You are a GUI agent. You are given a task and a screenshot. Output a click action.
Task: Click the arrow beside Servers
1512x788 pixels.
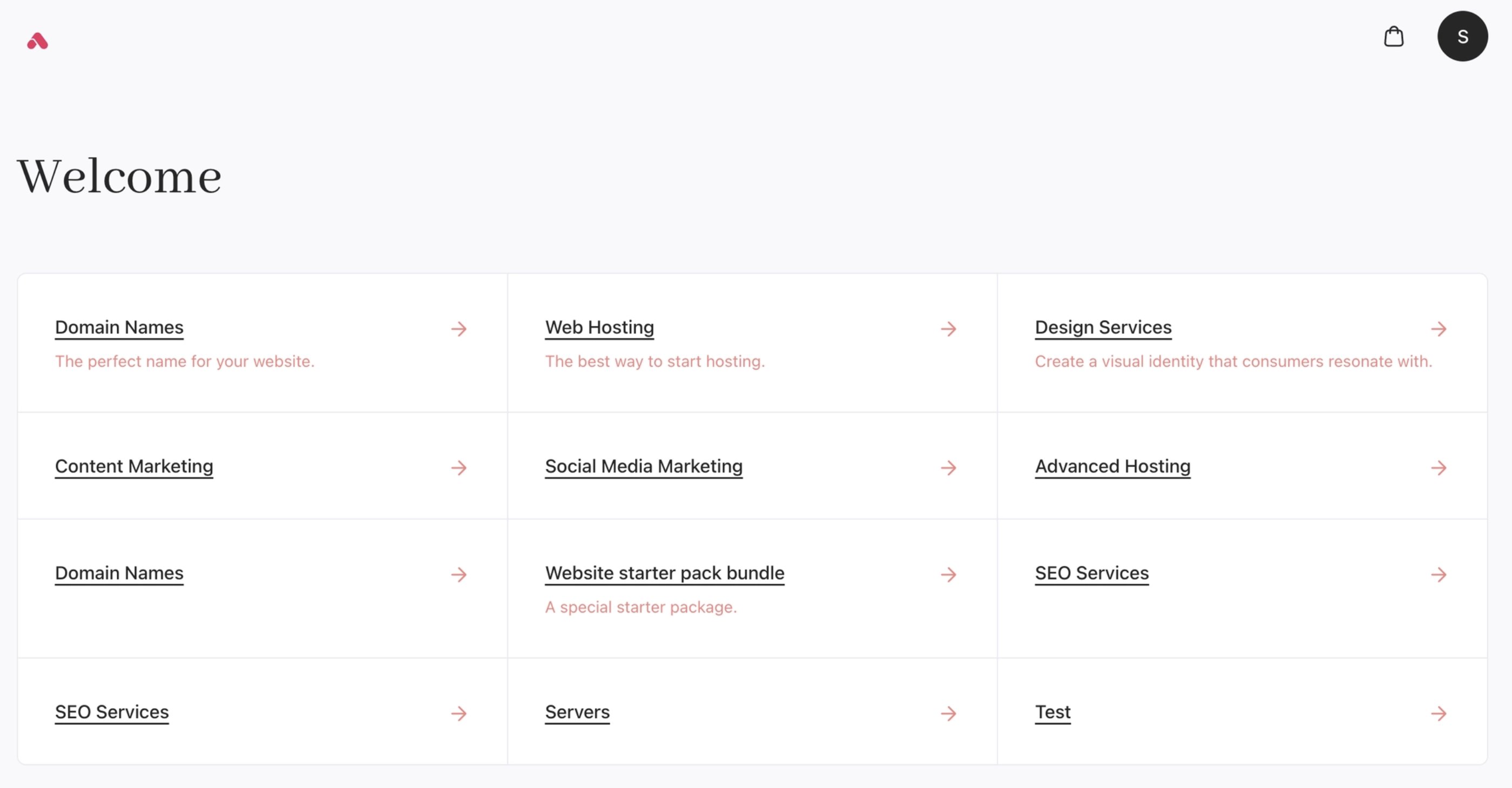click(949, 714)
